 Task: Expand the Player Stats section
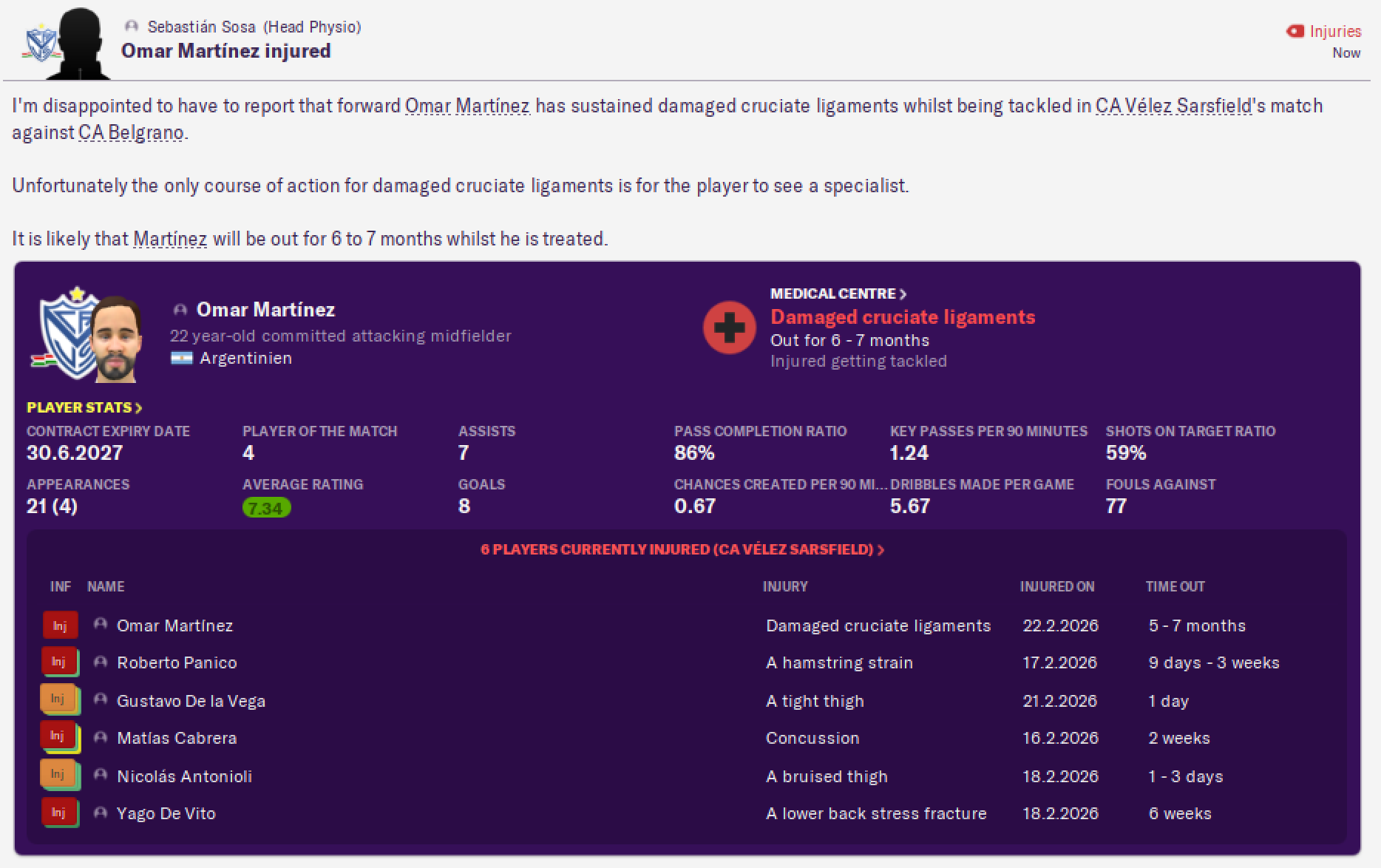click(84, 407)
